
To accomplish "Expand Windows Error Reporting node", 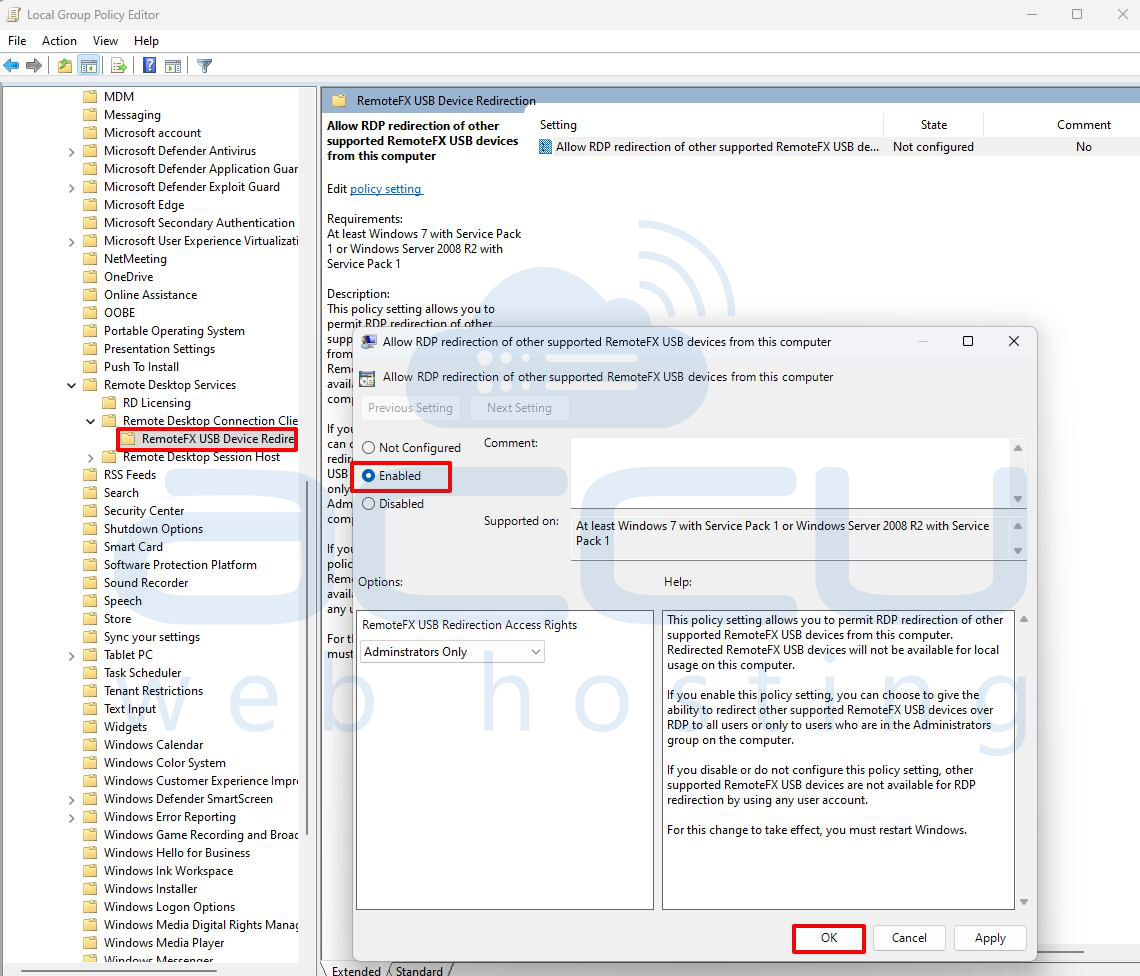I will (x=71, y=817).
